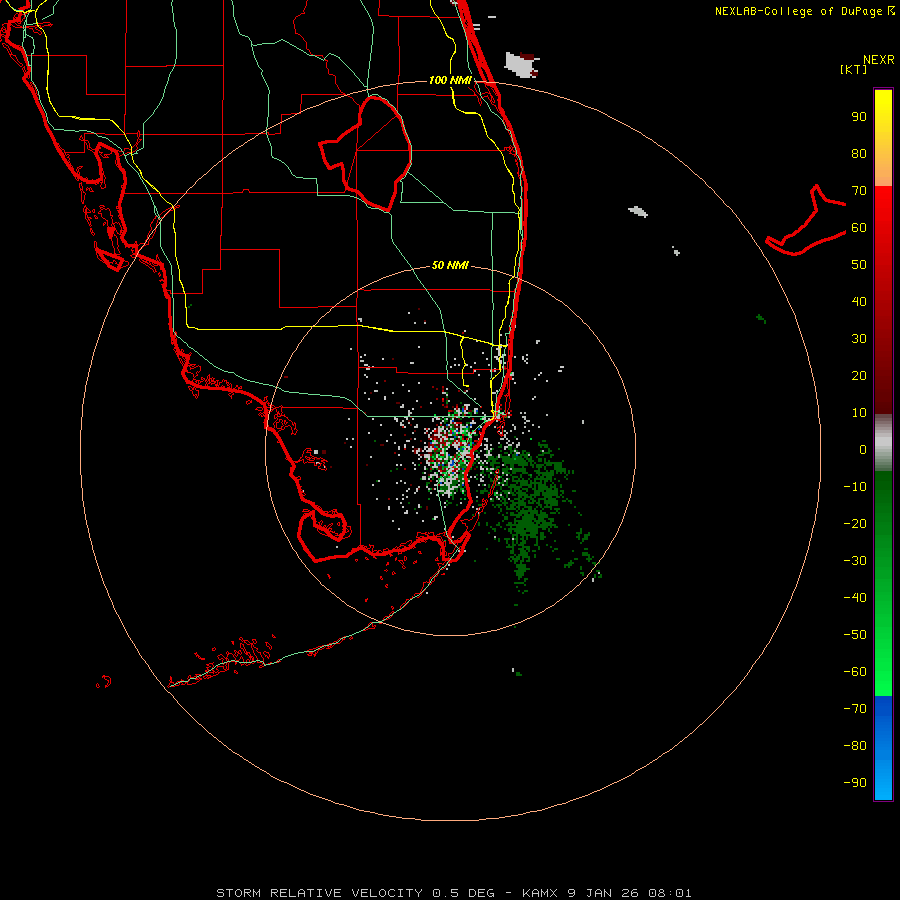This screenshot has width=900, height=900.
Task: Pick the -40 value on the velocity scale
Action: click(855, 598)
